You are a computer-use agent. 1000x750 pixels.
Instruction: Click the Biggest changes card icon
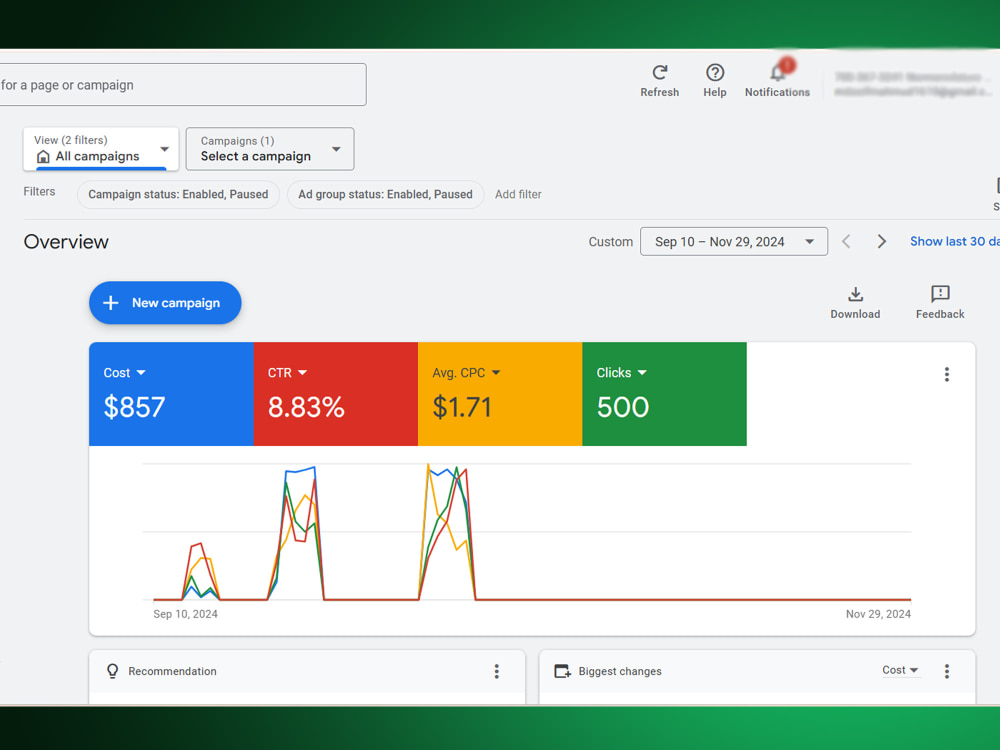tap(562, 671)
